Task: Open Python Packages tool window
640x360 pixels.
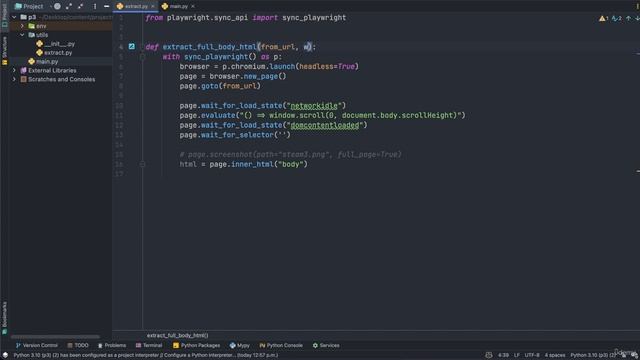Action: pyautogui.click(x=196, y=345)
